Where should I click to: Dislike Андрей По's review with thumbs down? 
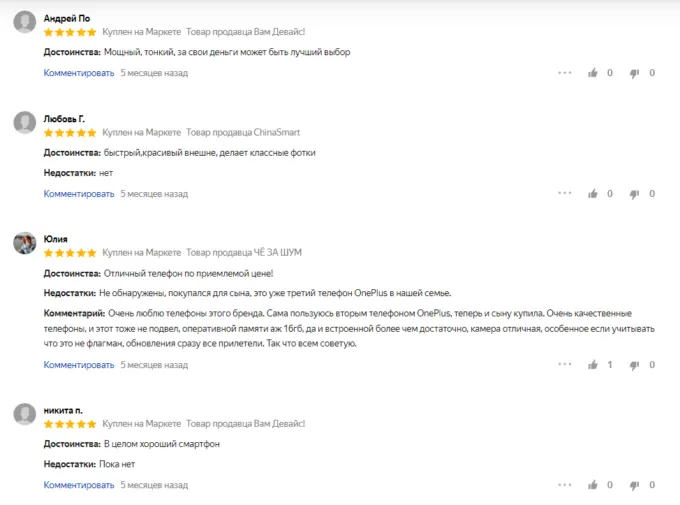pos(634,73)
